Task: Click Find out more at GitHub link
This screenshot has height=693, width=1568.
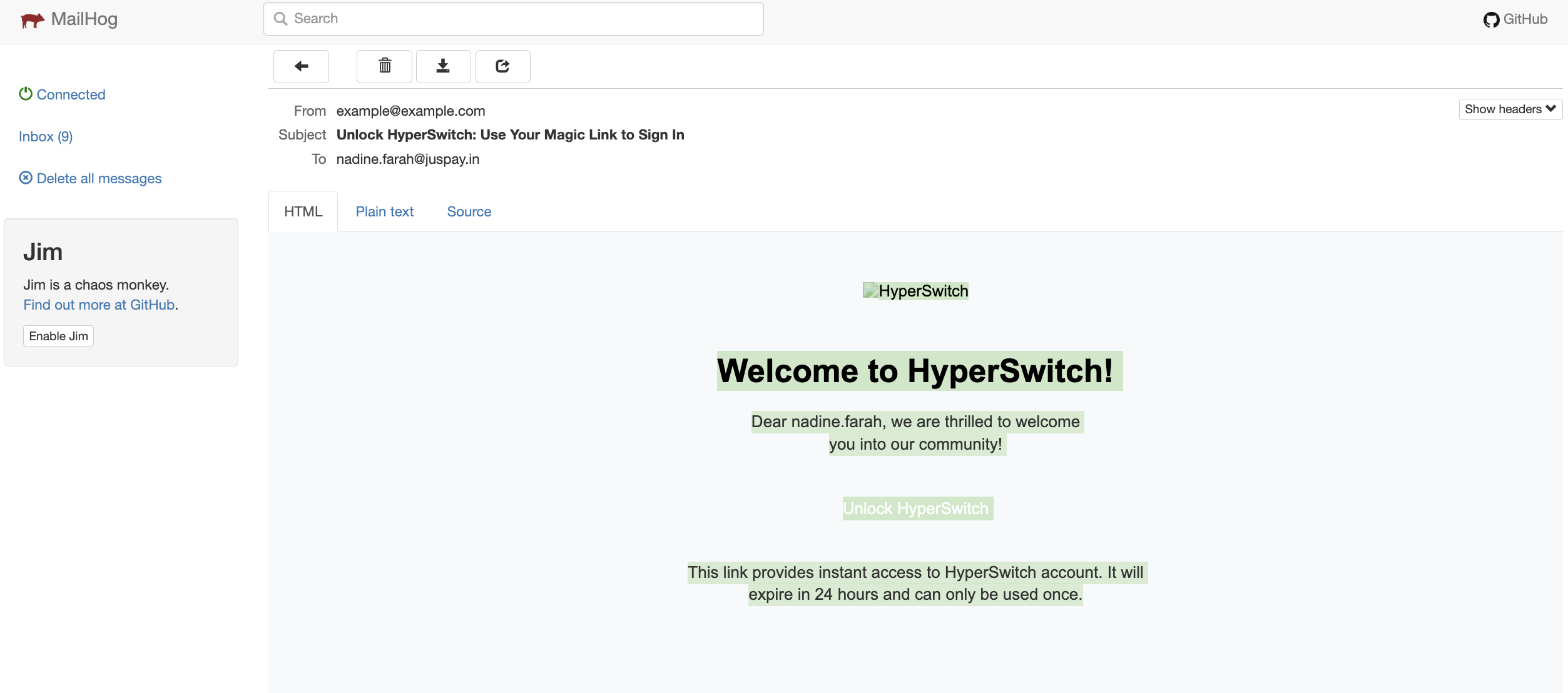Action: coord(99,305)
